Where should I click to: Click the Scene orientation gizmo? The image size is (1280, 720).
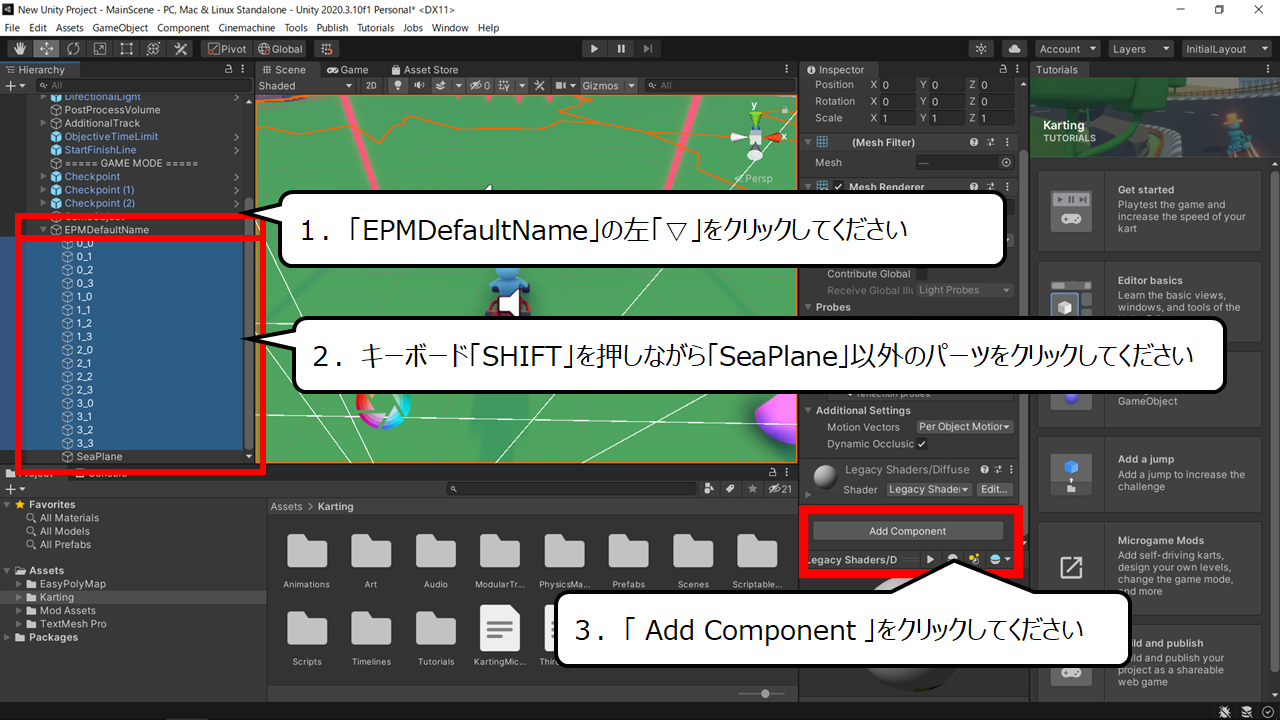(755, 135)
